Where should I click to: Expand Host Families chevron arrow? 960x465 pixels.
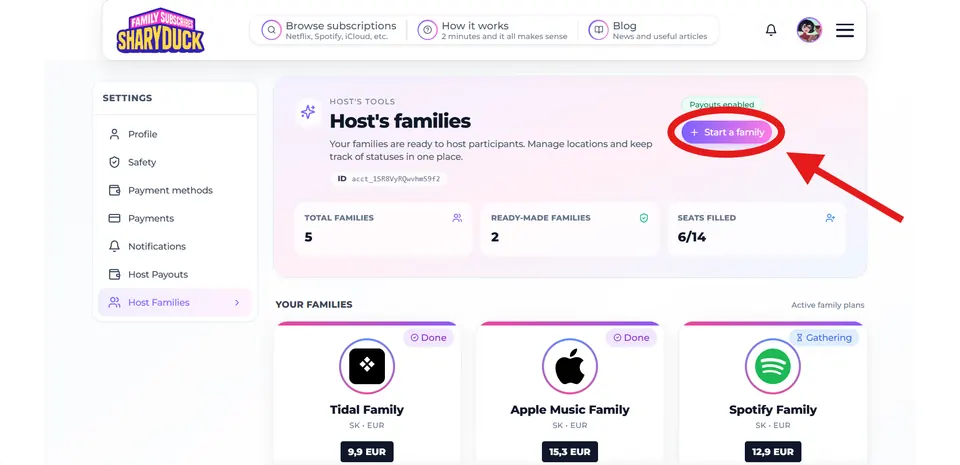[237, 302]
